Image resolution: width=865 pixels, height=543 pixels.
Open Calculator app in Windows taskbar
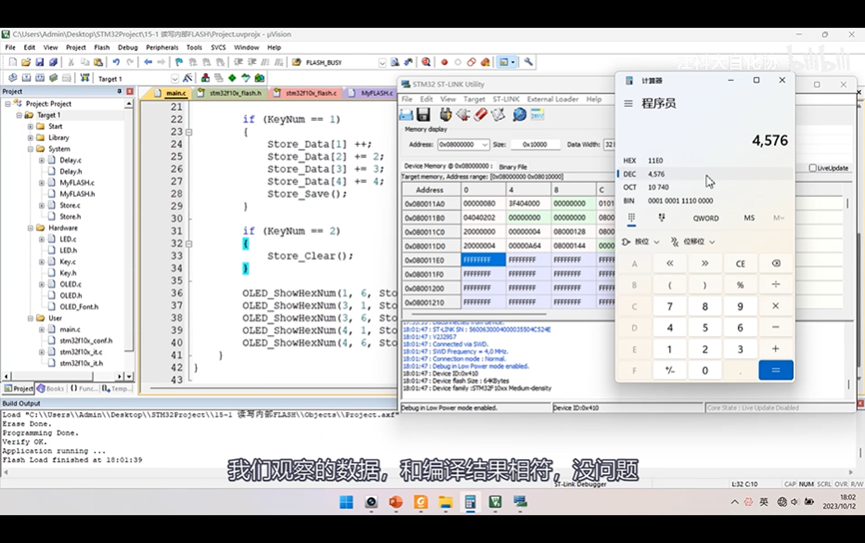[x=470, y=502]
